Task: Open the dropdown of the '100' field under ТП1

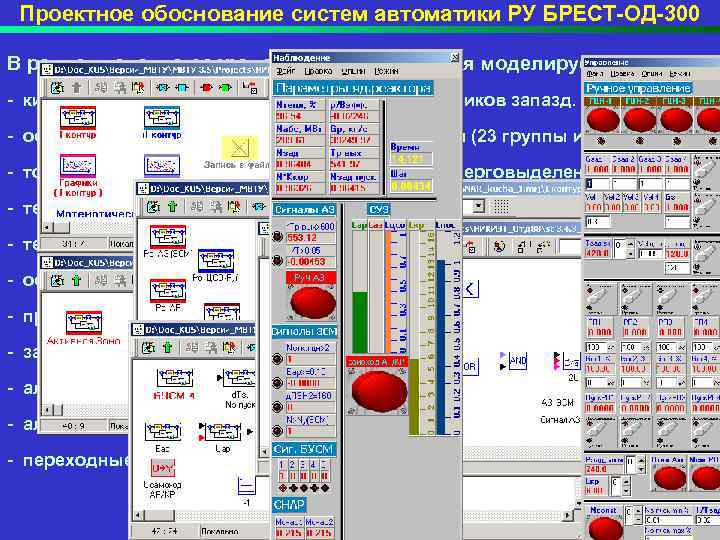Action: 609,348
